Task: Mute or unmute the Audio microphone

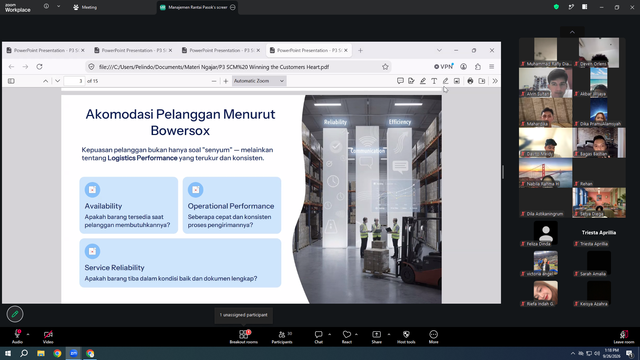Action: point(18,336)
